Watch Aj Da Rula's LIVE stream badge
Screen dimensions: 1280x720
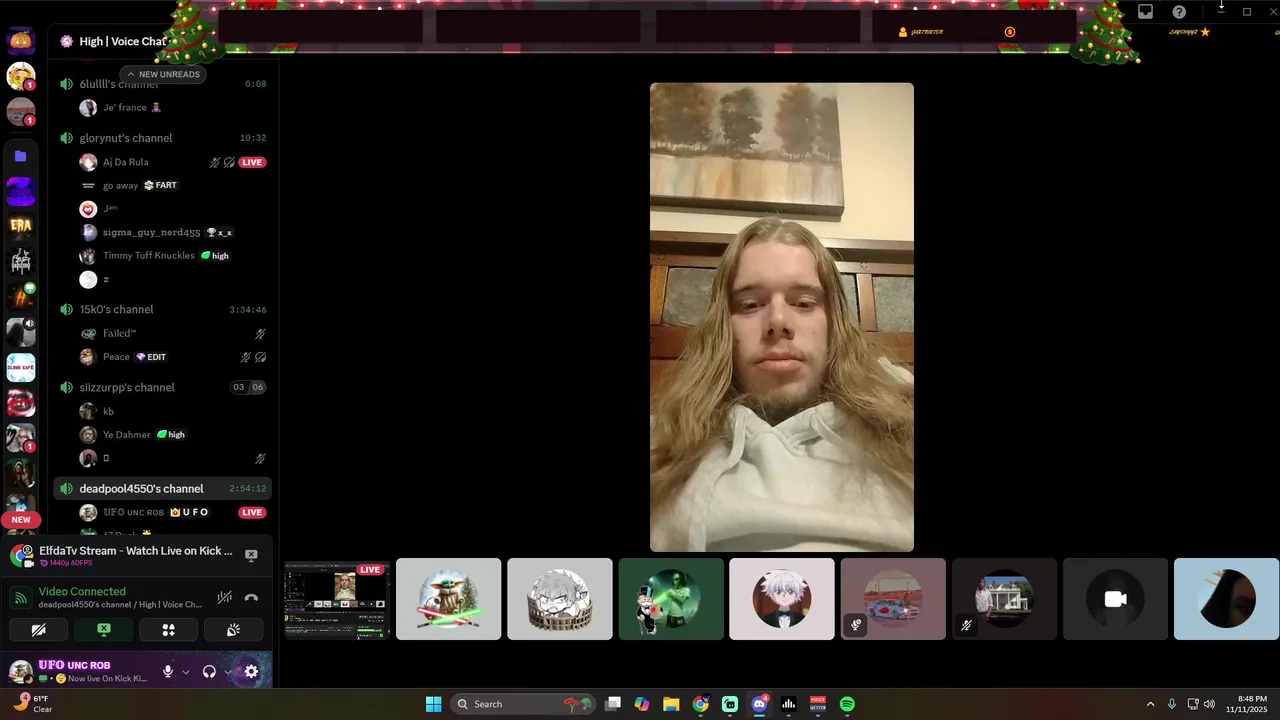tap(252, 162)
